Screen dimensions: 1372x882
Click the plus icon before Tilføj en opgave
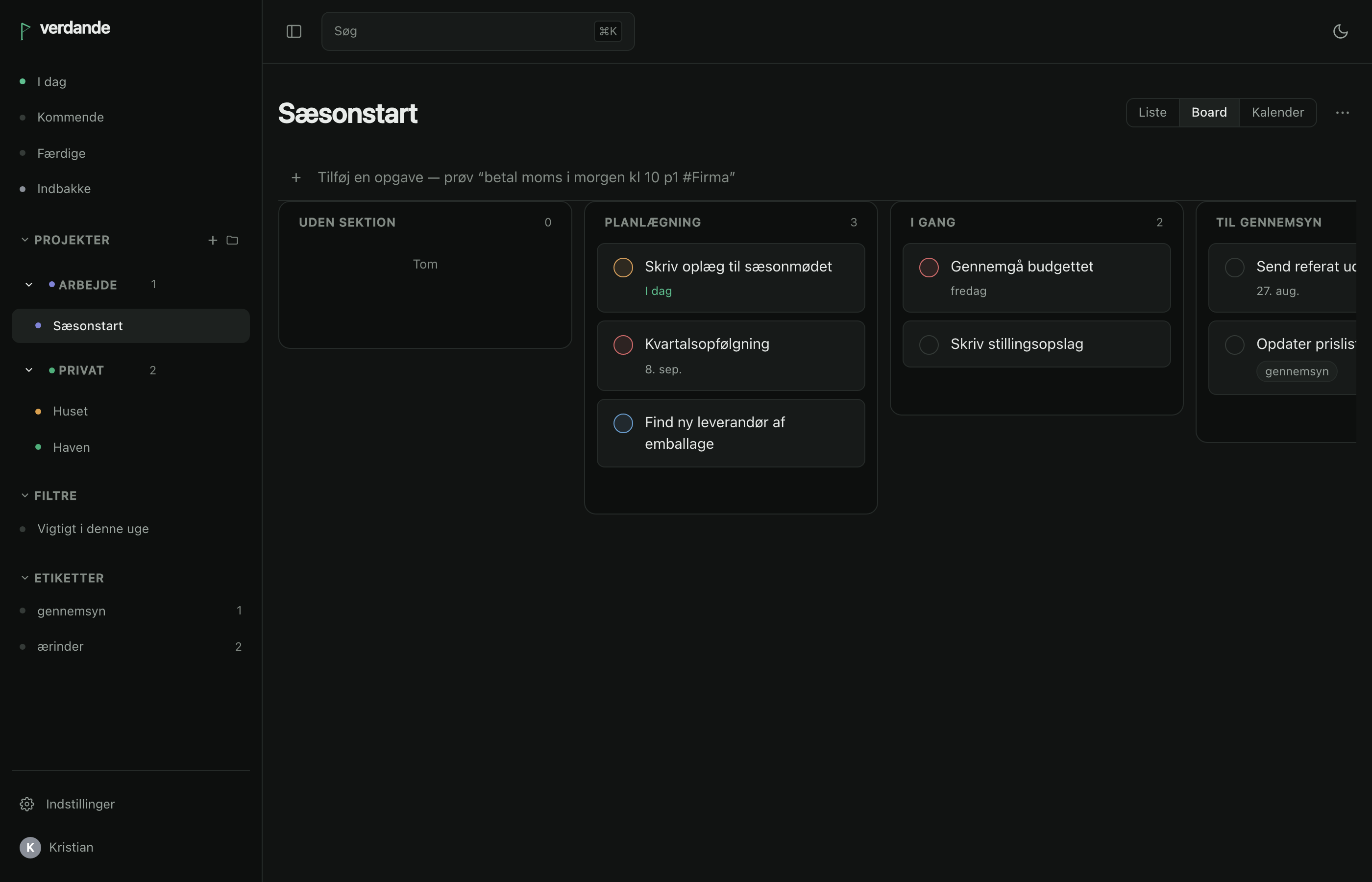pyautogui.click(x=296, y=177)
